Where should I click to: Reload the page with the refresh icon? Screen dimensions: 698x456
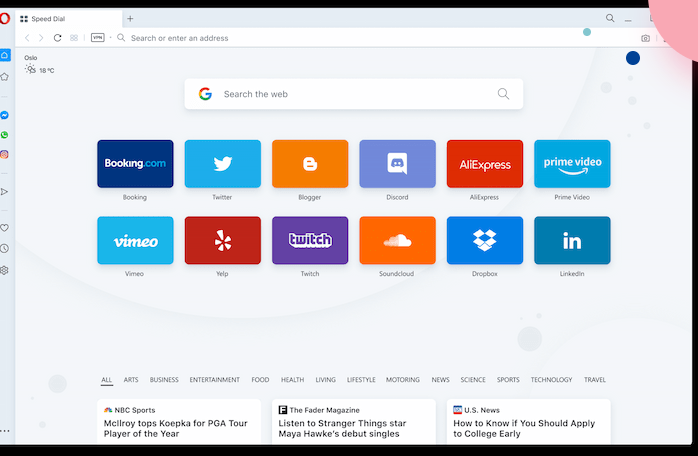tap(57, 38)
